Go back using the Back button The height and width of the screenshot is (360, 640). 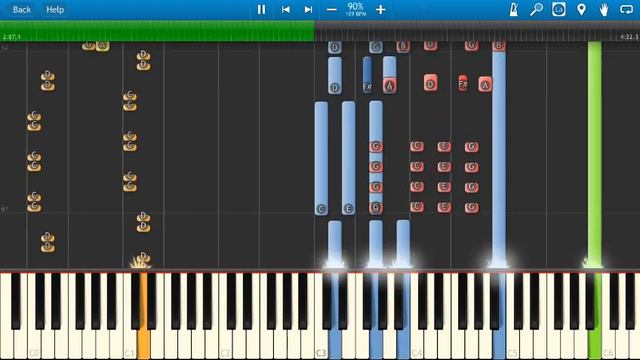(22, 9)
